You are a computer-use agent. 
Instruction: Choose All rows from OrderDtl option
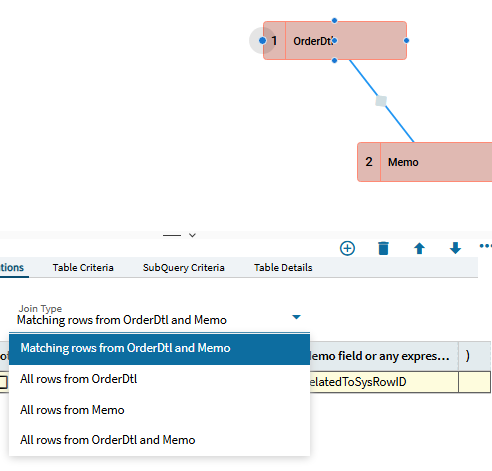click(x=159, y=379)
